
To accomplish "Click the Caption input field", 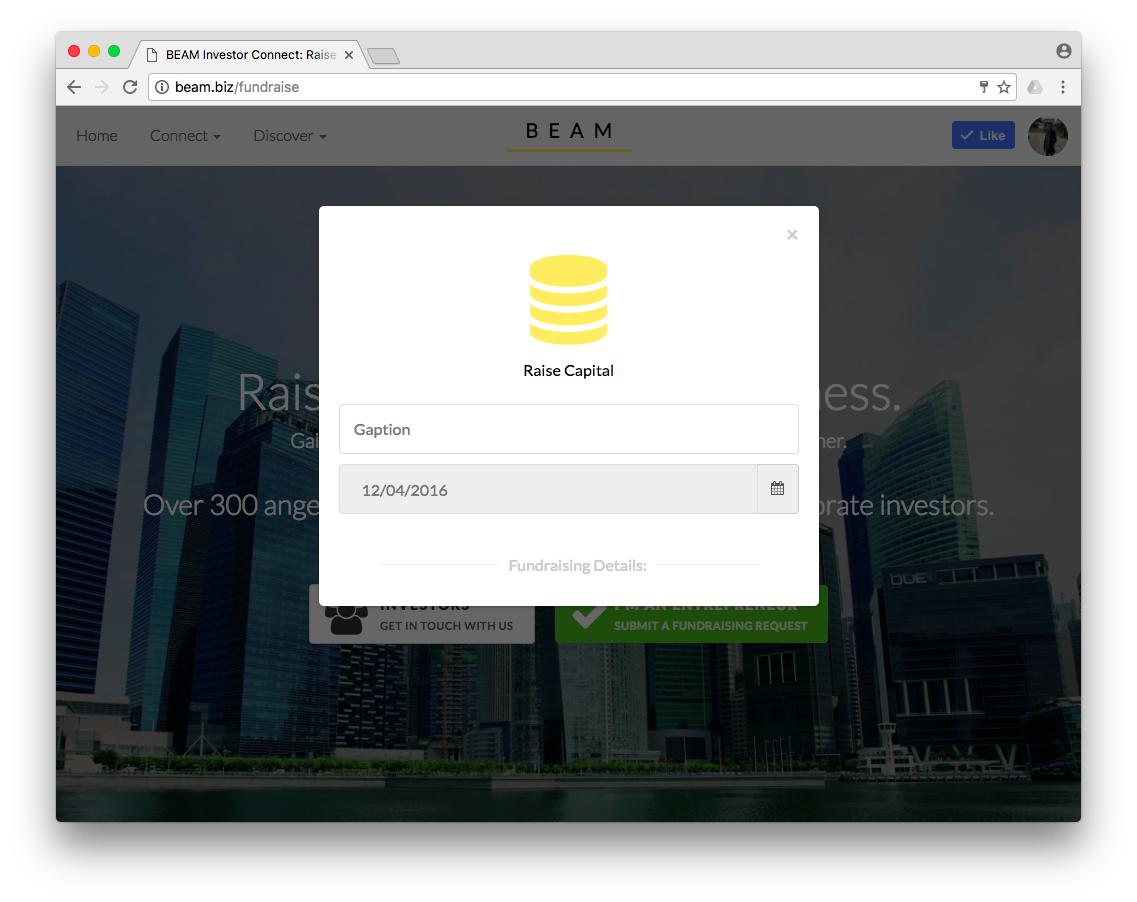I will pyautogui.click(x=568, y=429).
